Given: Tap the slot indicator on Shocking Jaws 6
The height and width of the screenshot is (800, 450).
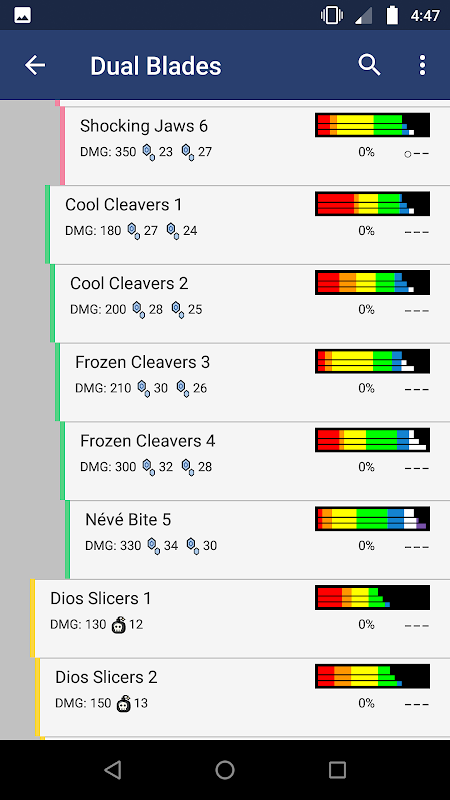Looking at the screenshot, I should point(416,154).
